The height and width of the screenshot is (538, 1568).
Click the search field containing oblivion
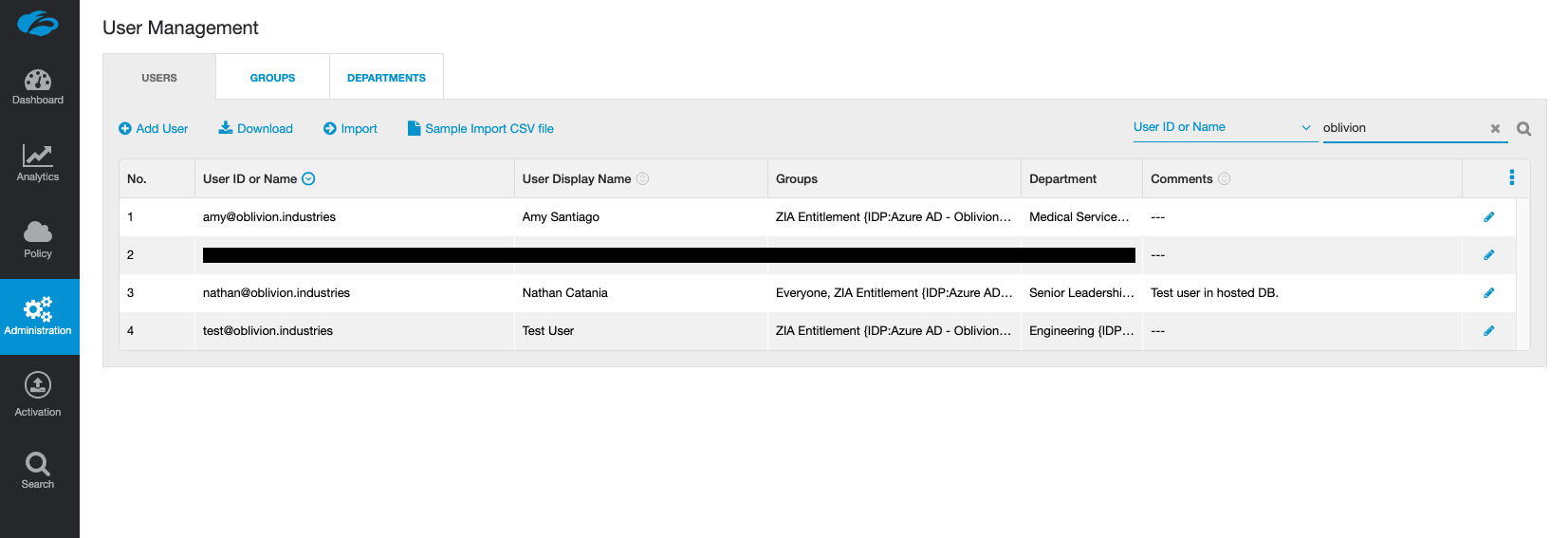tap(1399, 128)
